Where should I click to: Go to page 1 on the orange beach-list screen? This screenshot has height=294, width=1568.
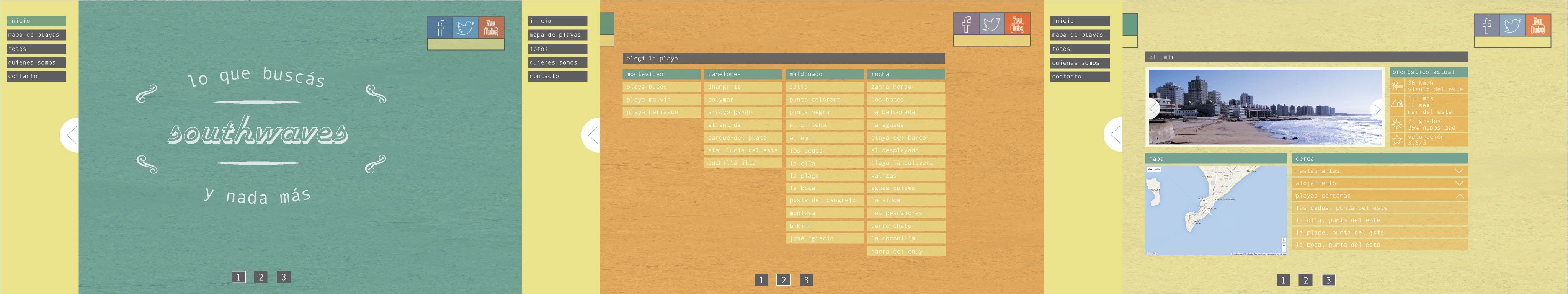761,280
